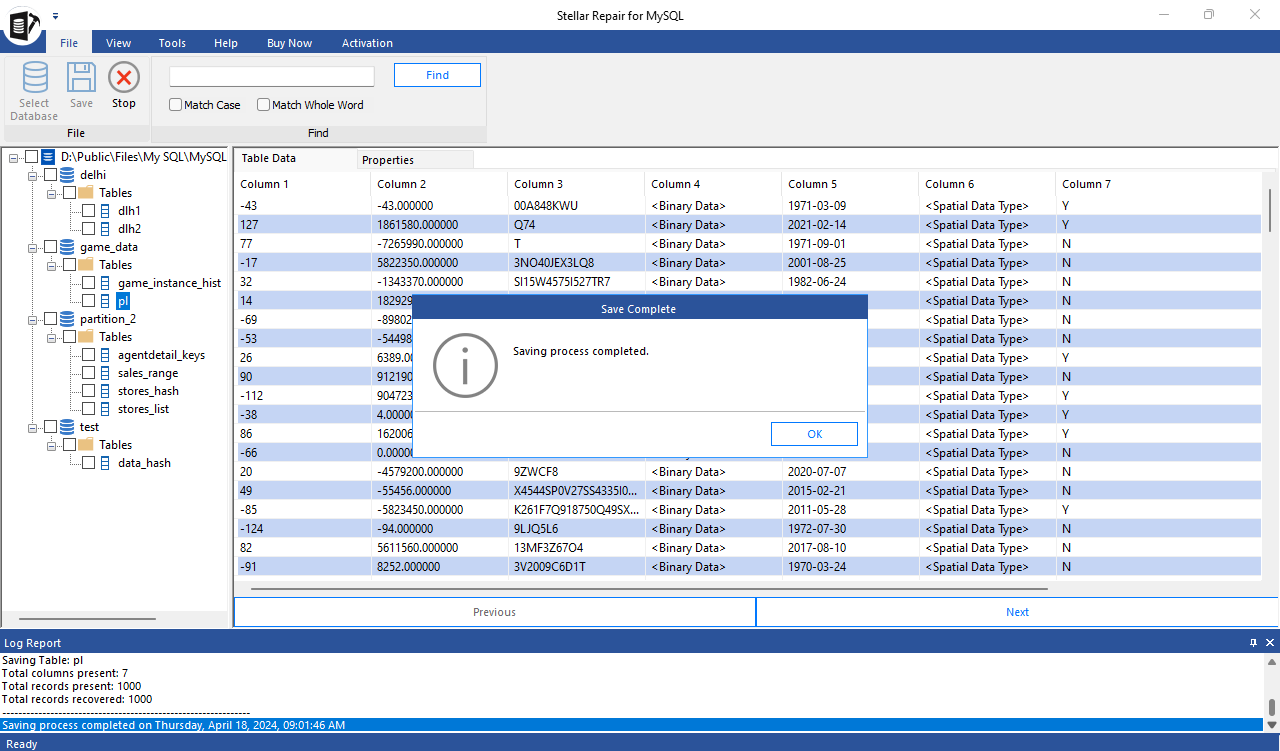Check the box for data_hash table

point(88,463)
